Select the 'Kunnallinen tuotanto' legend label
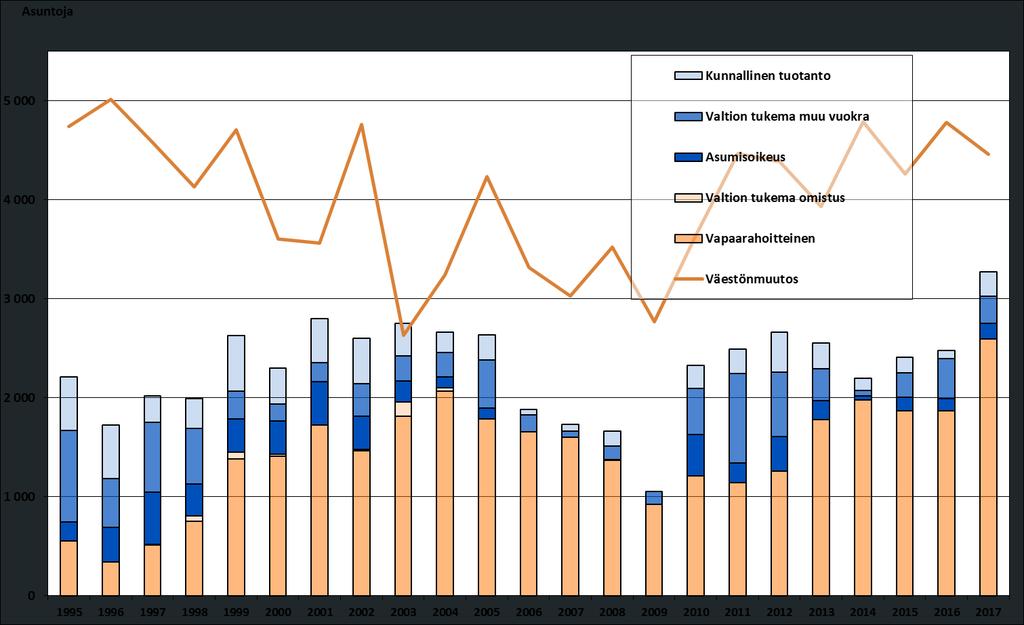The image size is (1024, 625). tap(768, 76)
